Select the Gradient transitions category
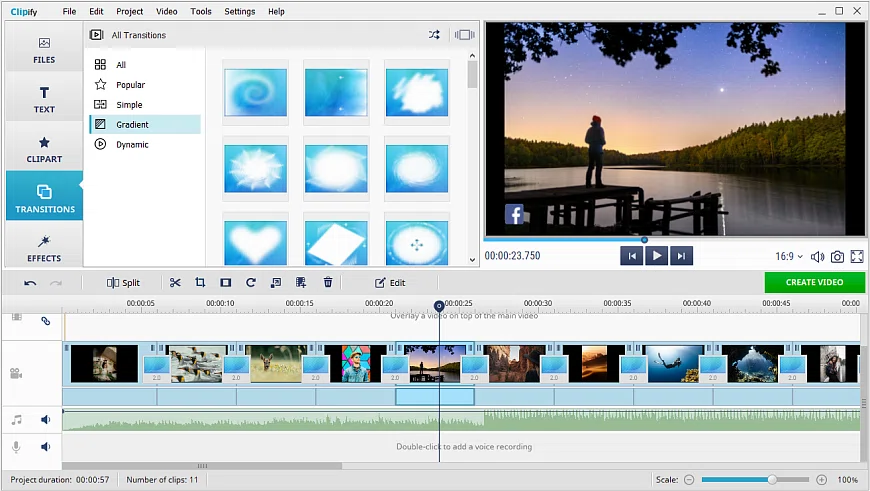This screenshot has height=491, width=870. tap(145, 124)
